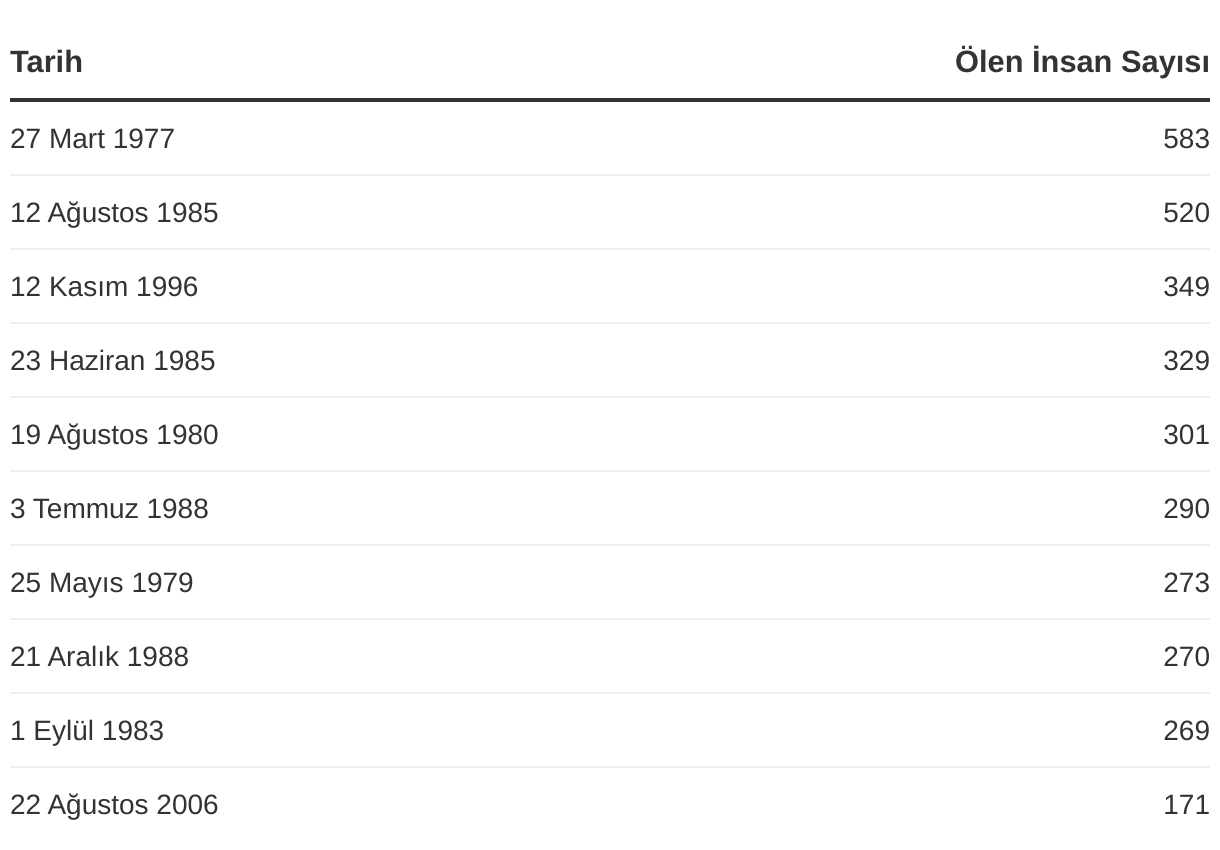
Task: Select the 19 Ağustos 1980 date cell
Action: pyautogui.click(x=114, y=435)
